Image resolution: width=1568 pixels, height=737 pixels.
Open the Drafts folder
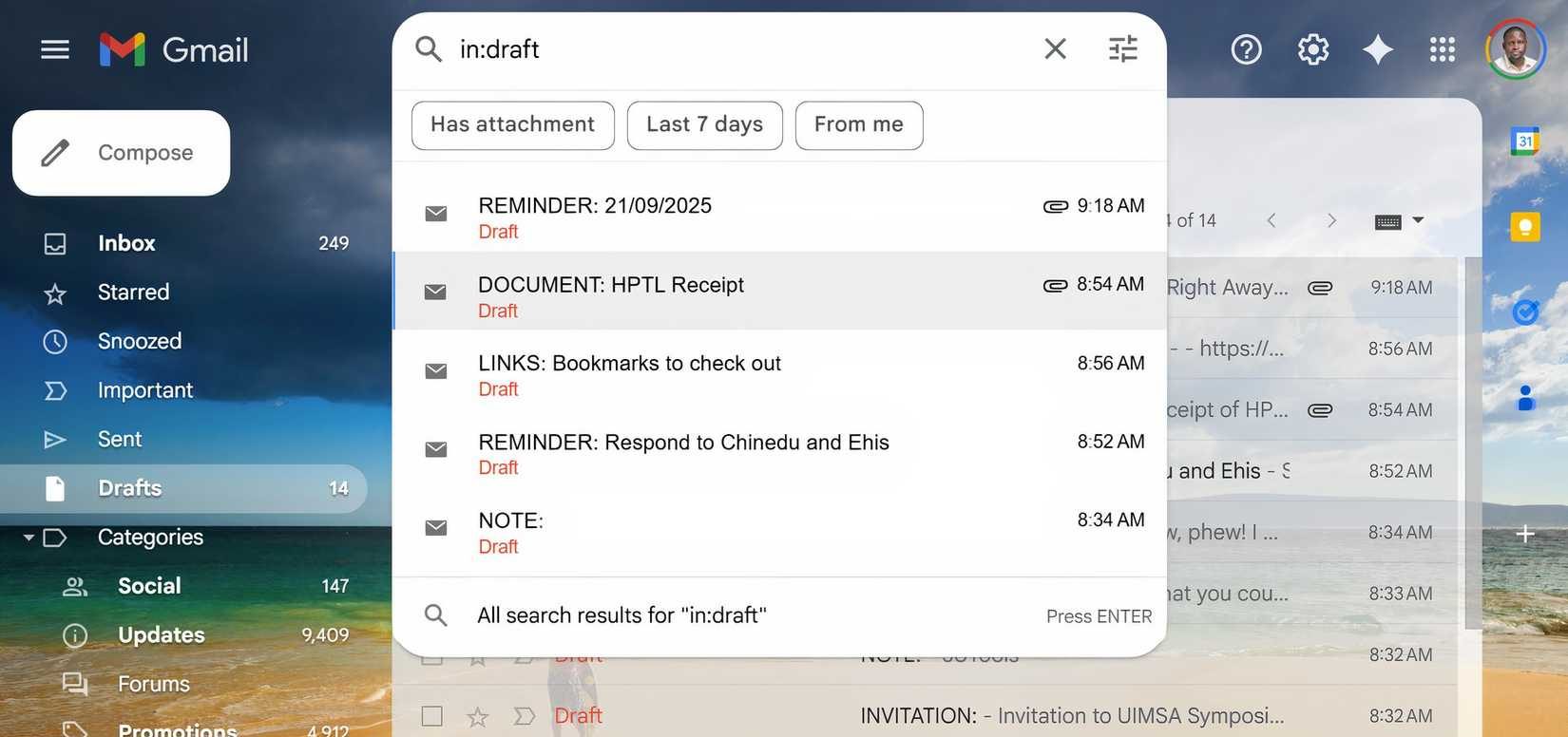click(x=183, y=488)
